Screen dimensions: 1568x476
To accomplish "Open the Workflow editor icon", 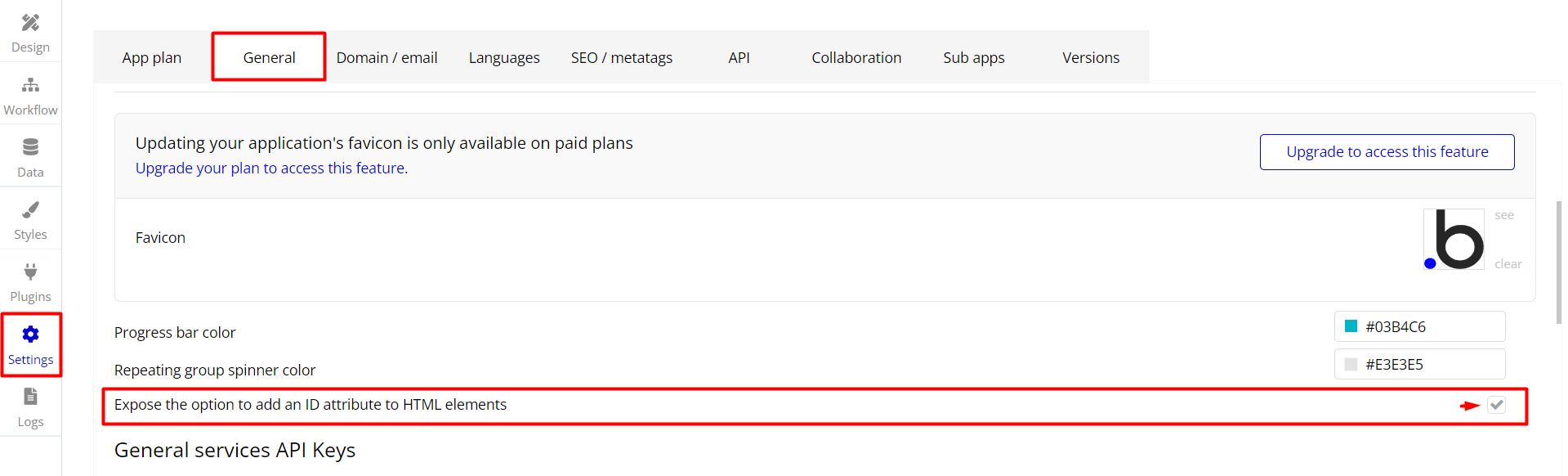I will pyautogui.click(x=30, y=85).
